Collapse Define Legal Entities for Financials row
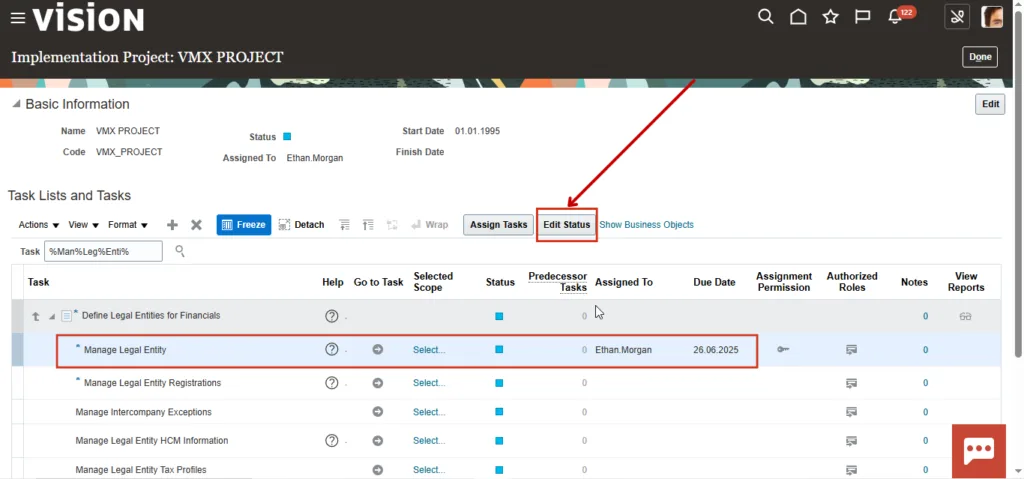Image resolution: width=1024 pixels, height=479 pixels. tap(52, 316)
